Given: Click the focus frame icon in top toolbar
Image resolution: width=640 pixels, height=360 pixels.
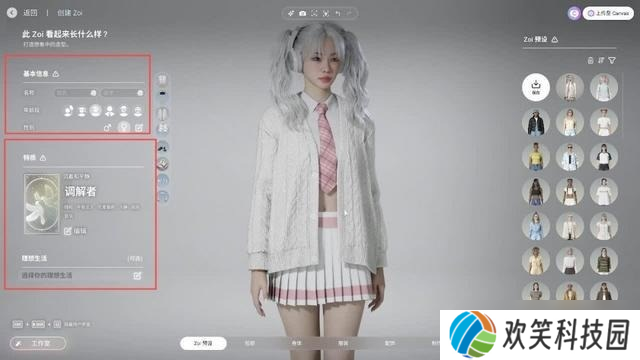Looking at the screenshot, I should click(x=314, y=13).
